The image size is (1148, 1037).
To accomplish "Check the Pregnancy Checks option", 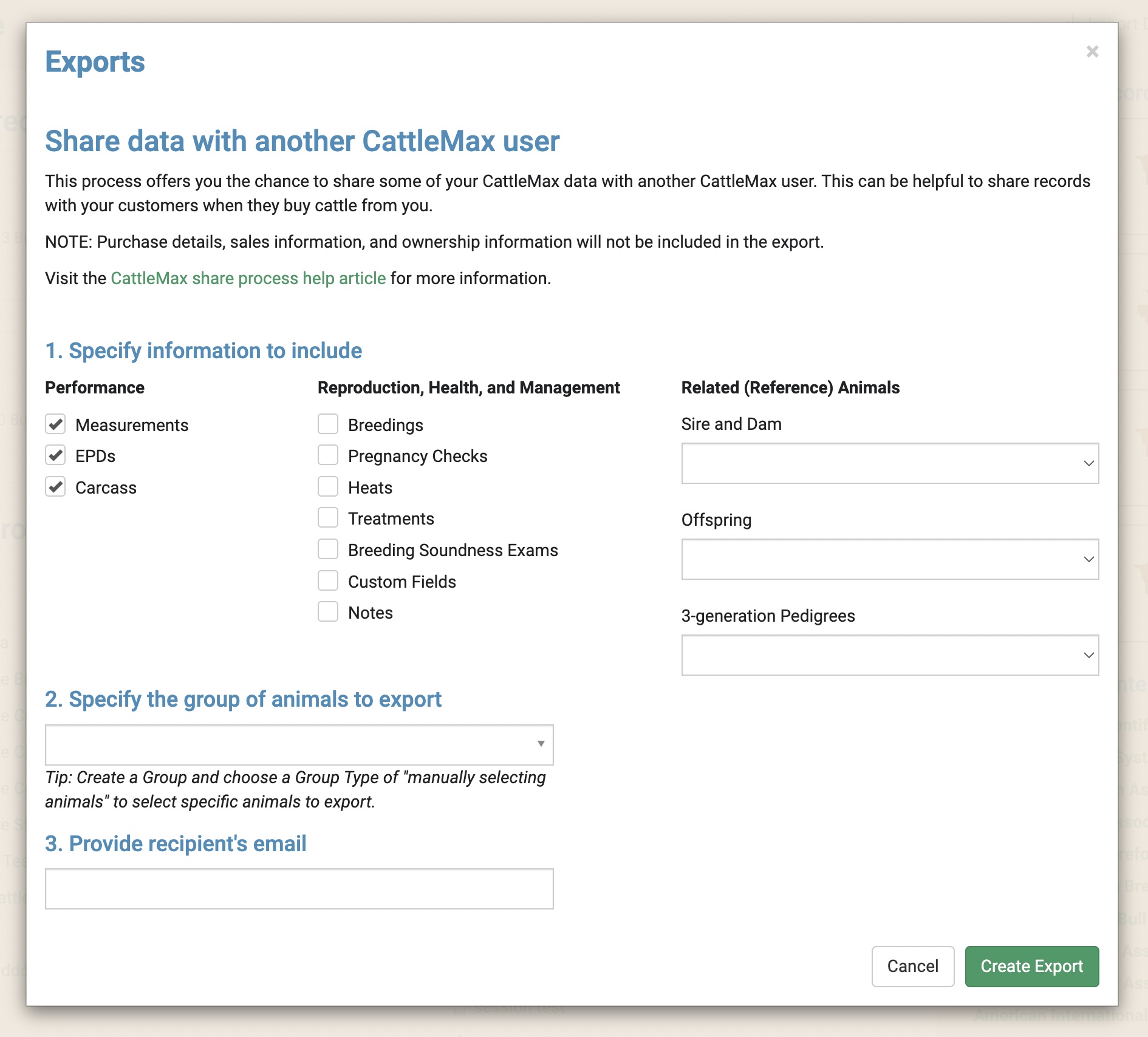I will 328,455.
